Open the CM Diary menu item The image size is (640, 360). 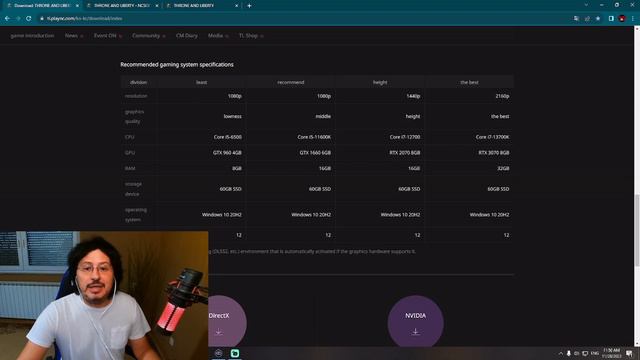(187, 36)
